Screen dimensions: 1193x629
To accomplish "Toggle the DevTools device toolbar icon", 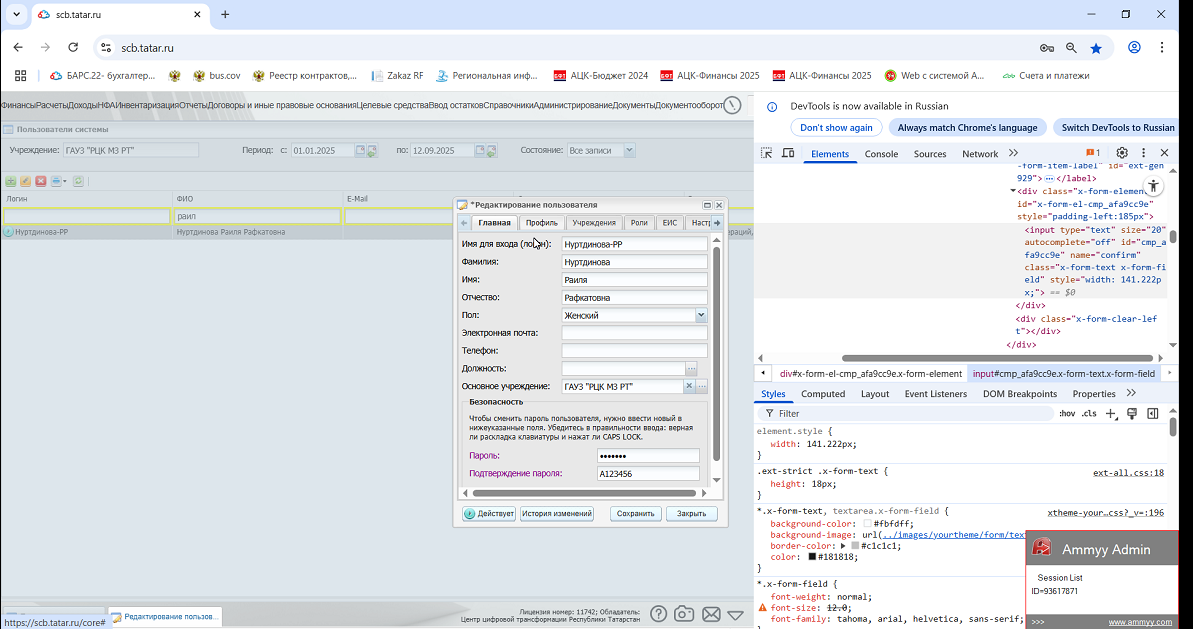I will [788, 153].
